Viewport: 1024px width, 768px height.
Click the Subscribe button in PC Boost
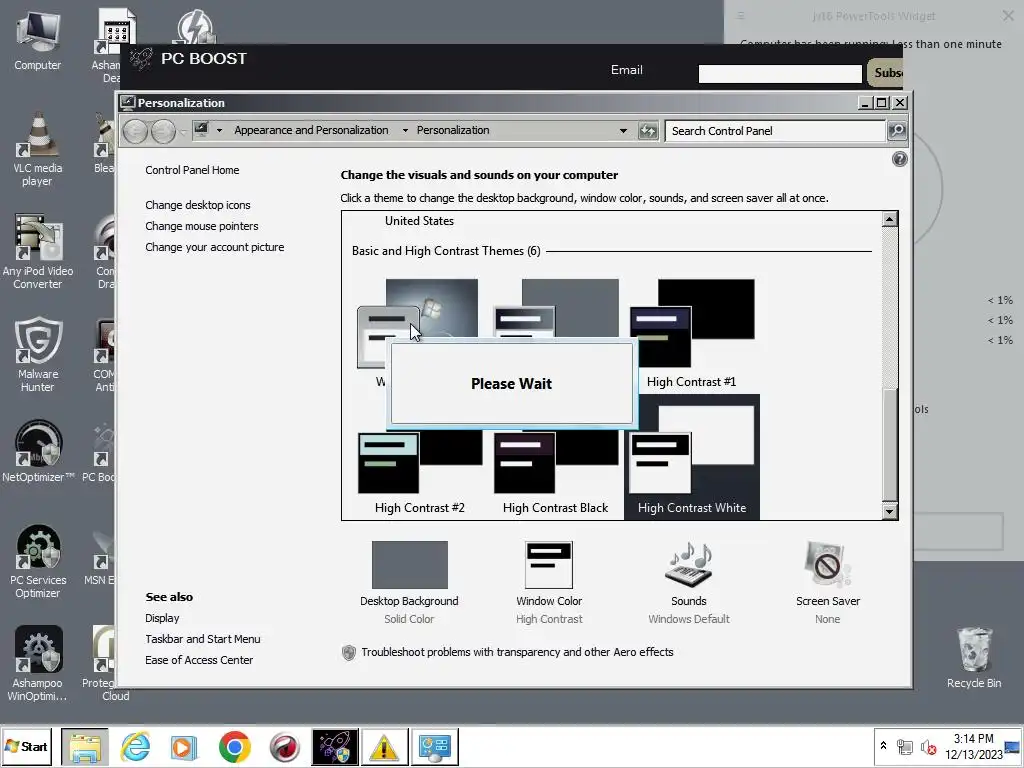coord(887,72)
